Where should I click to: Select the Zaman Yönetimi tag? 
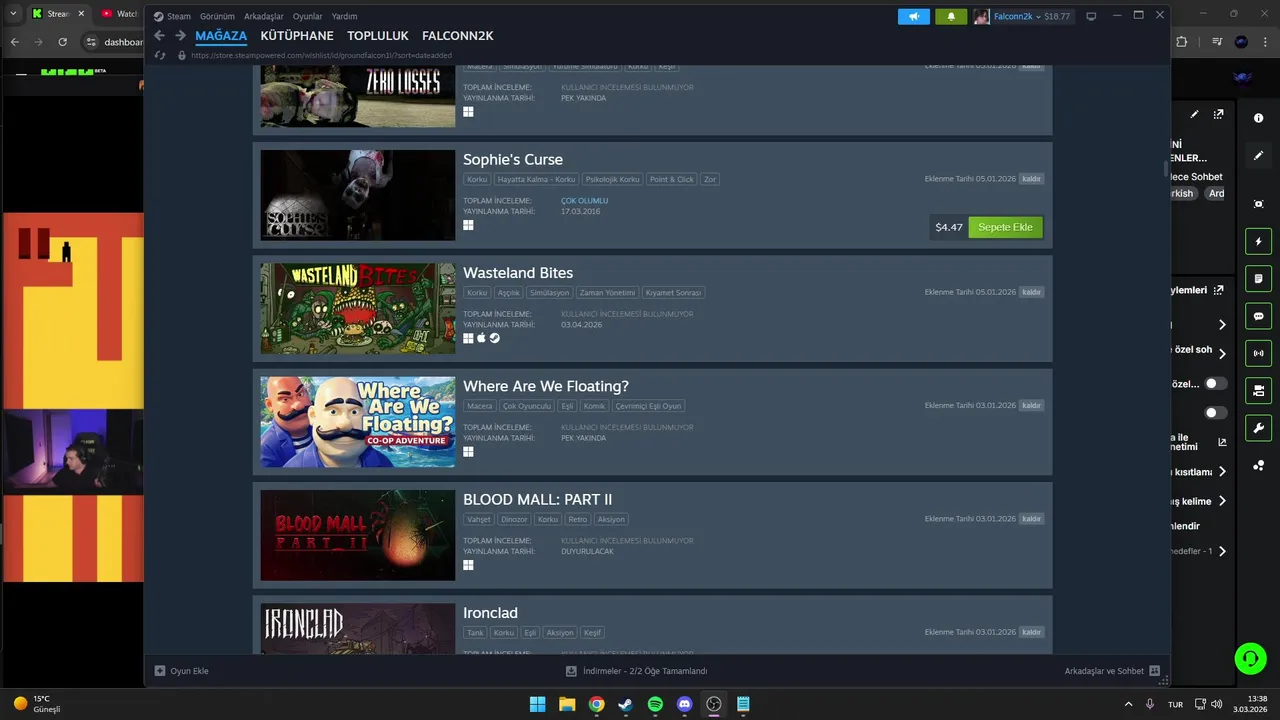pyautogui.click(x=607, y=293)
